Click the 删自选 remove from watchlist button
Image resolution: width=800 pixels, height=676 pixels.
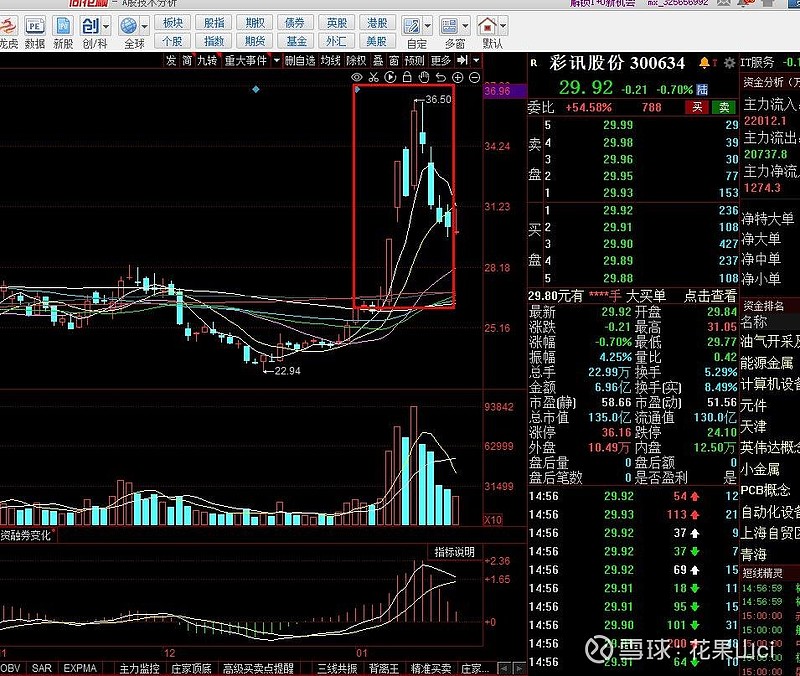pyautogui.click(x=299, y=60)
